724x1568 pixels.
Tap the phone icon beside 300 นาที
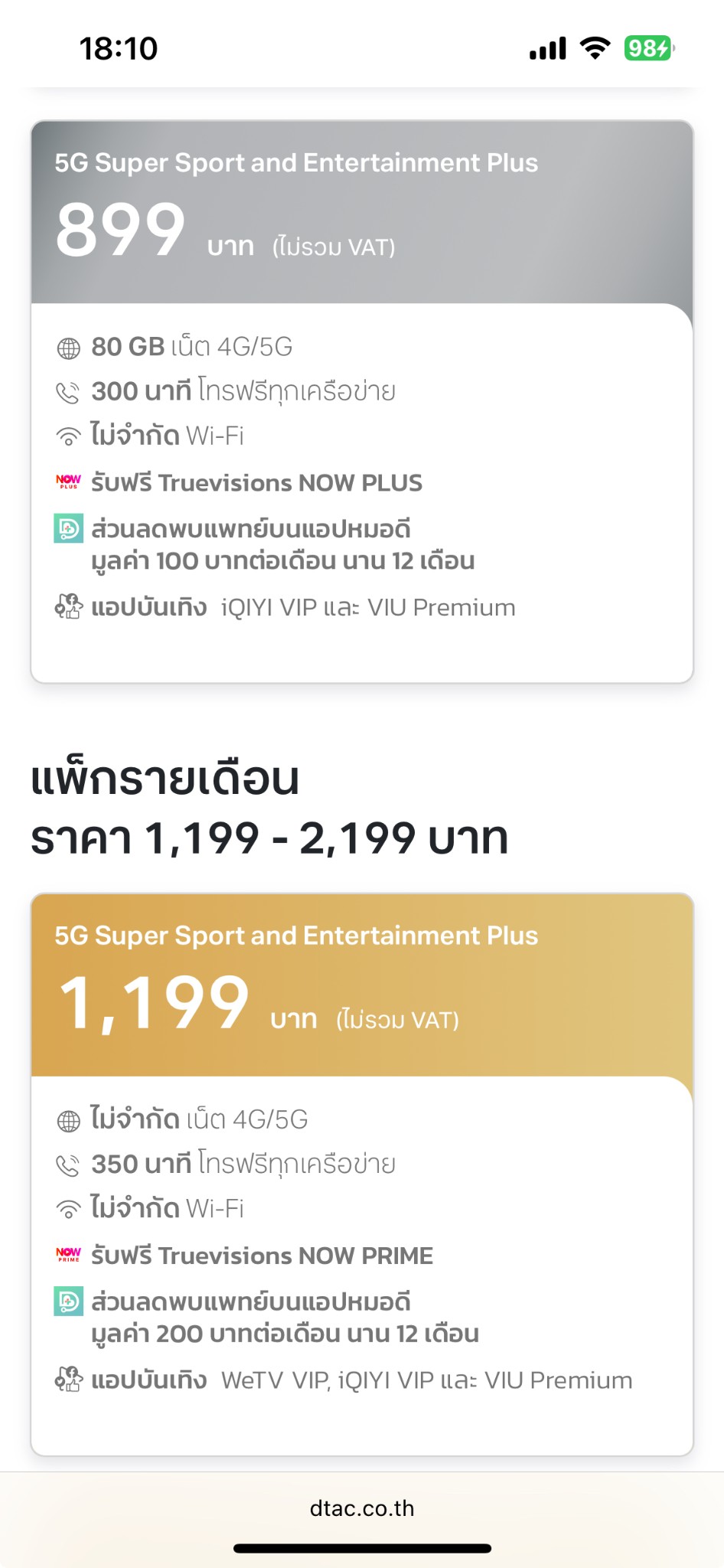pyautogui.click(x=68, y=393)
